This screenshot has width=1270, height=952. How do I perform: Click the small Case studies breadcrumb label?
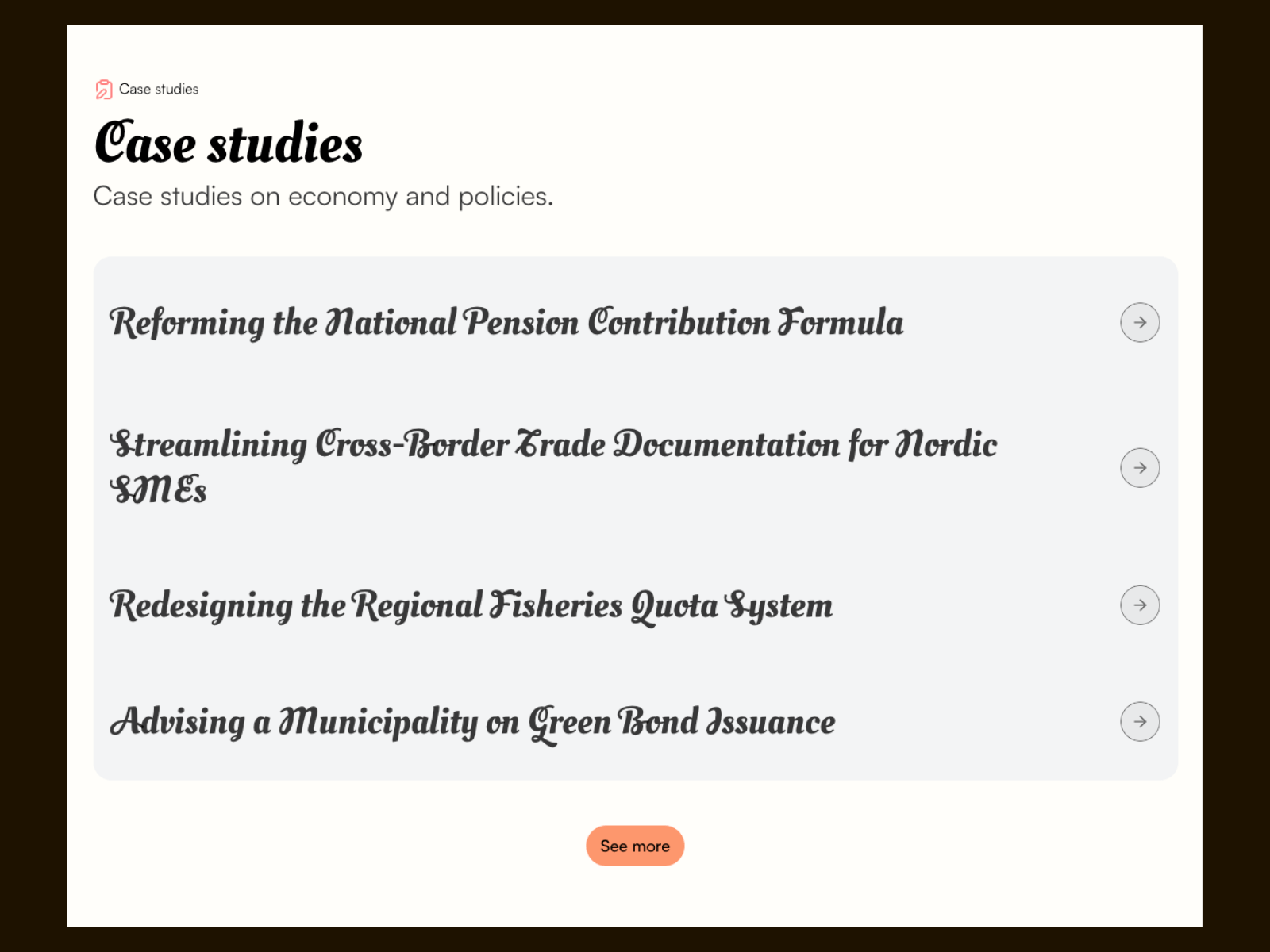159,90
